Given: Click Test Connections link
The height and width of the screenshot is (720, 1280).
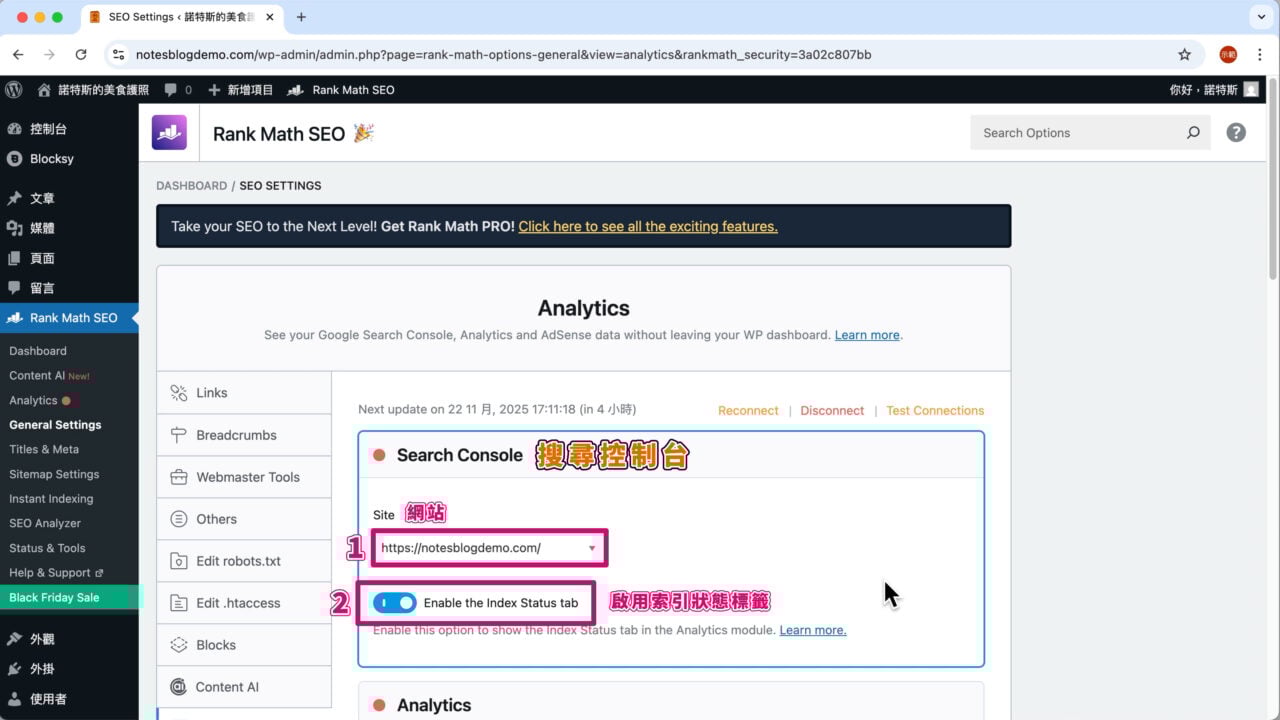Looking at the screenshot, I should pyautogui.click(x=934, y=411).
